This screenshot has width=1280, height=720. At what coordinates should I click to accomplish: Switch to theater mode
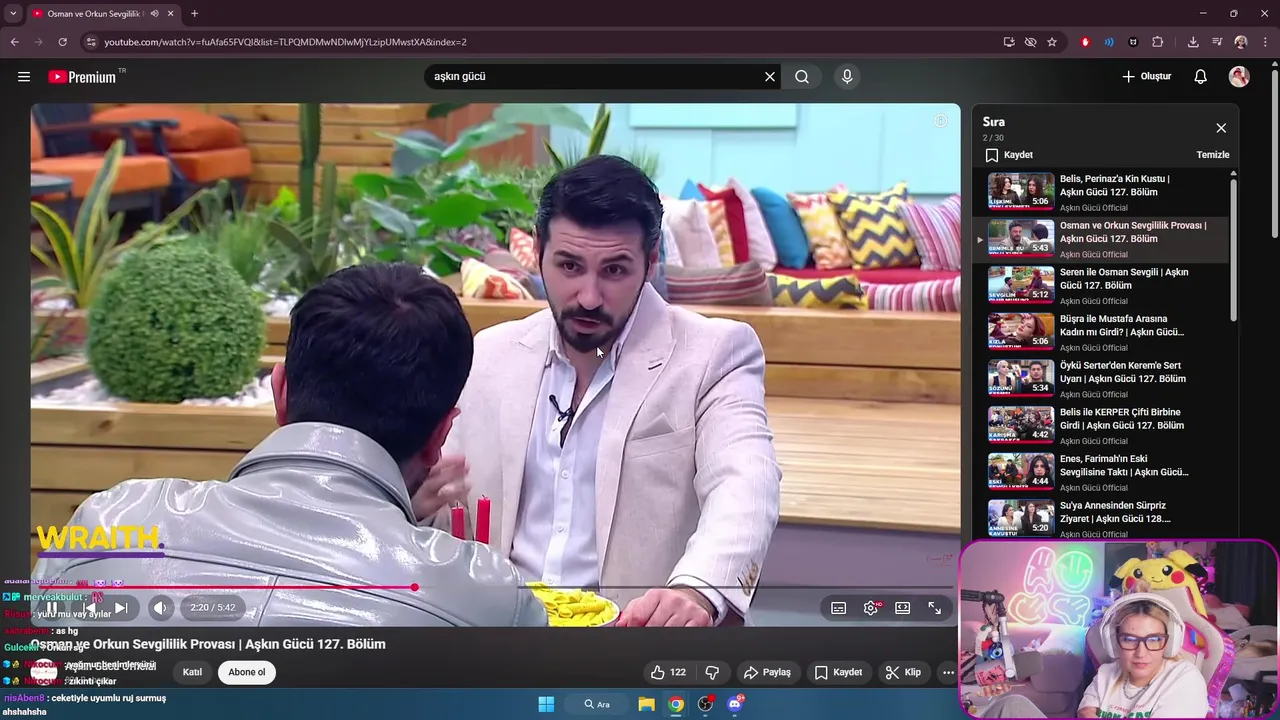click(902, 608)
